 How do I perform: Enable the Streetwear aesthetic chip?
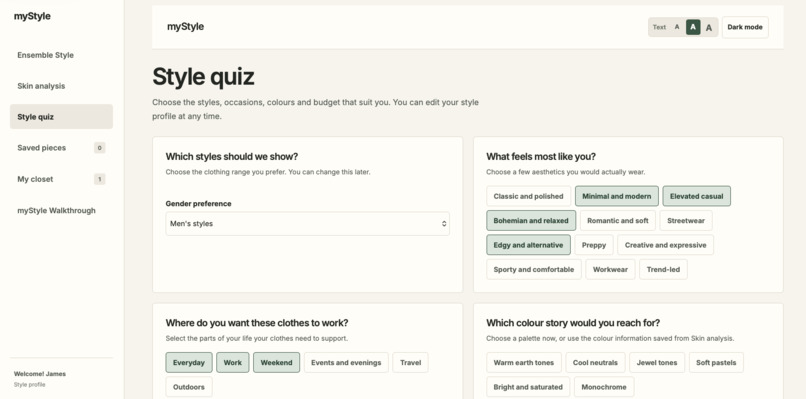pos(686,221)
